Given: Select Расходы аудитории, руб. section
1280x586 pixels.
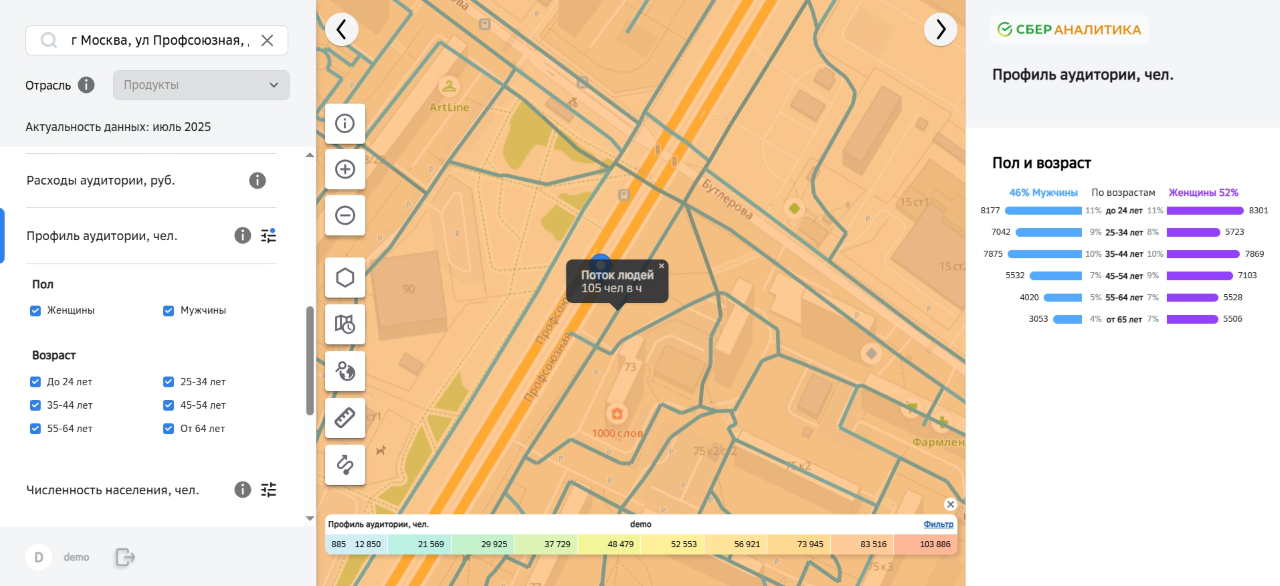Looking at the screenshot, I should pyautogui.click(x=101, y=181).
